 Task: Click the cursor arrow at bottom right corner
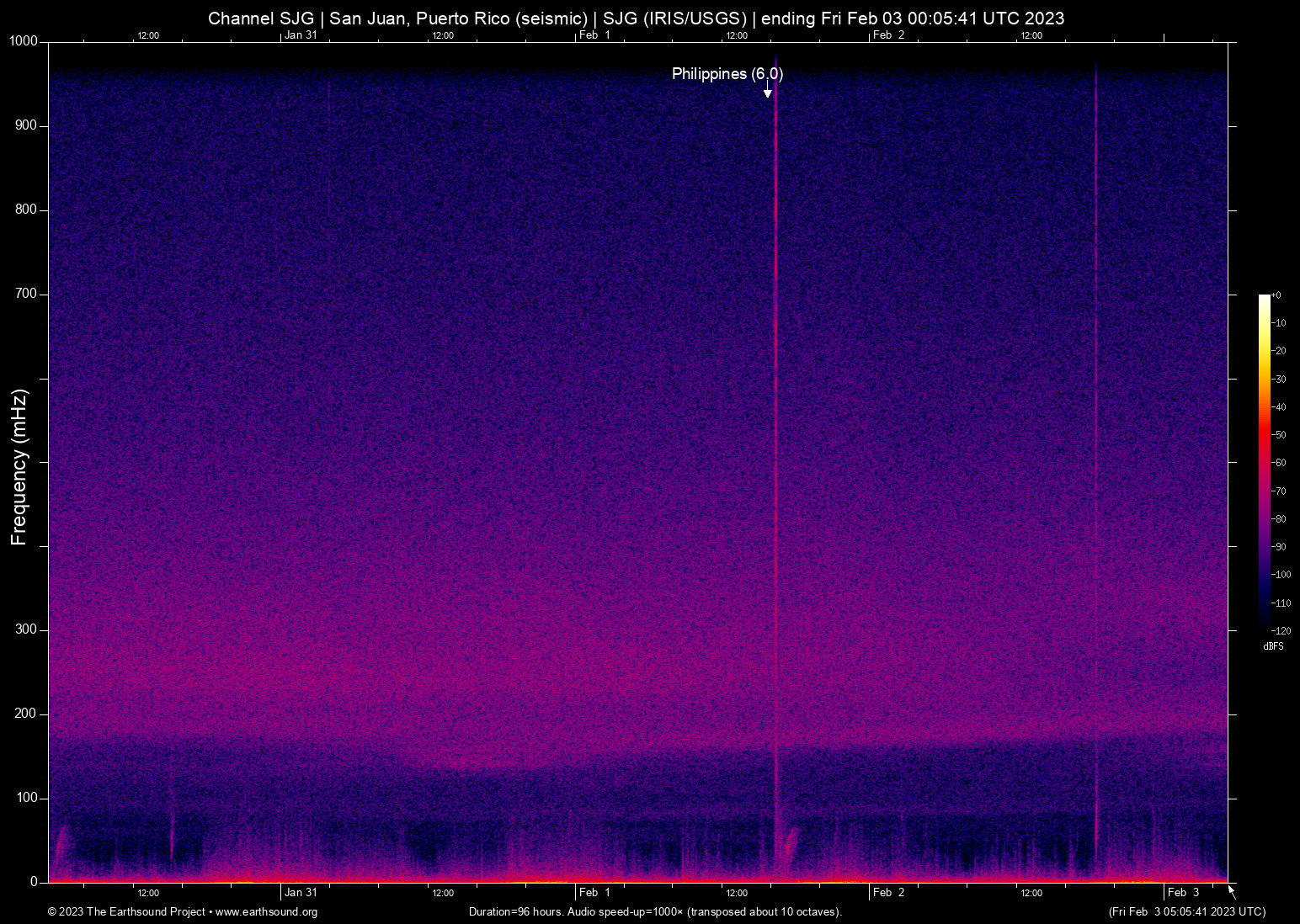(1229, 890)
